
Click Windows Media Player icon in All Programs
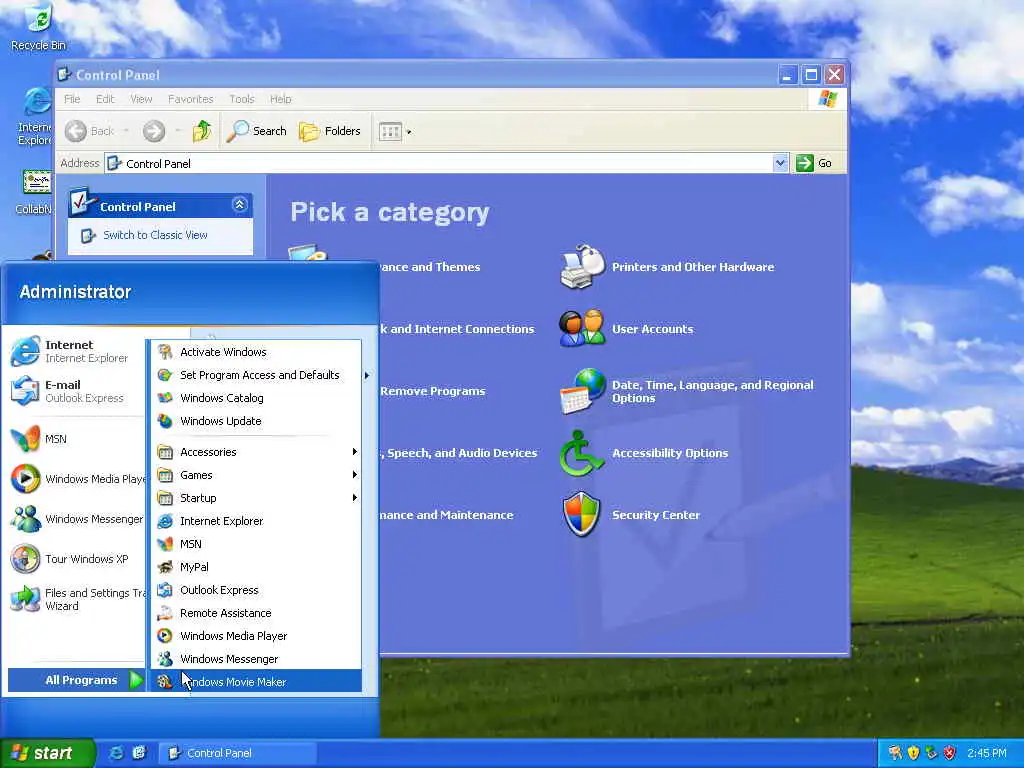click(x=165, y=635)
